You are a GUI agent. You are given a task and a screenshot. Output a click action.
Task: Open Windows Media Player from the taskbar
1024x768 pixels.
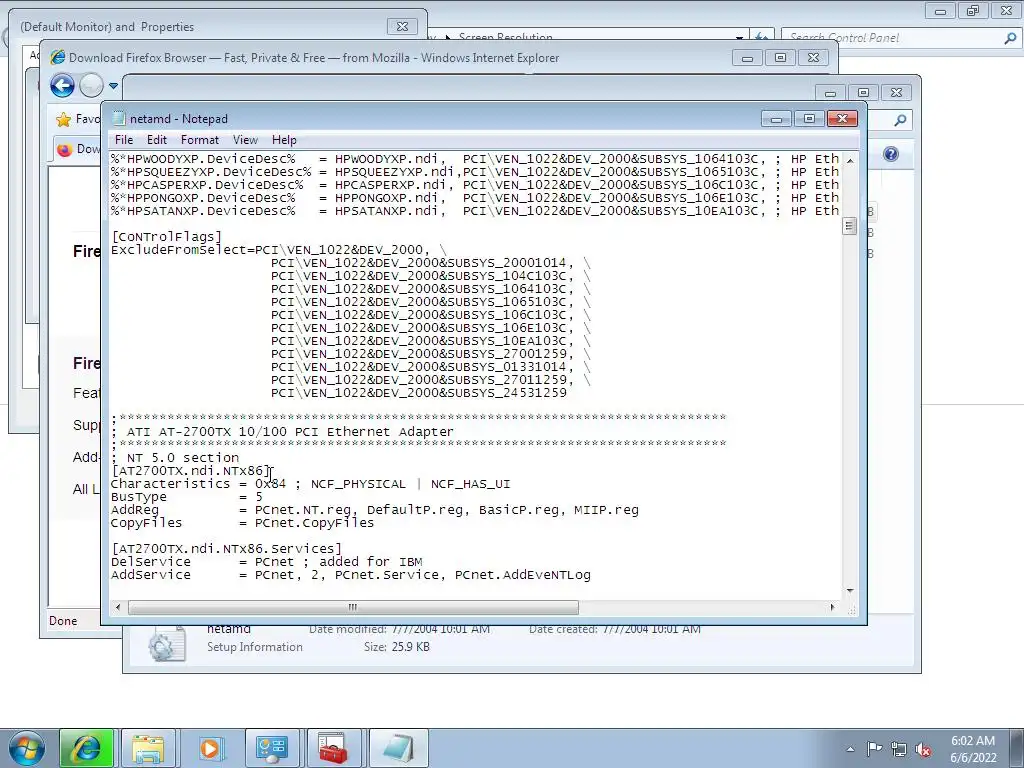click(x=210, y=748)
